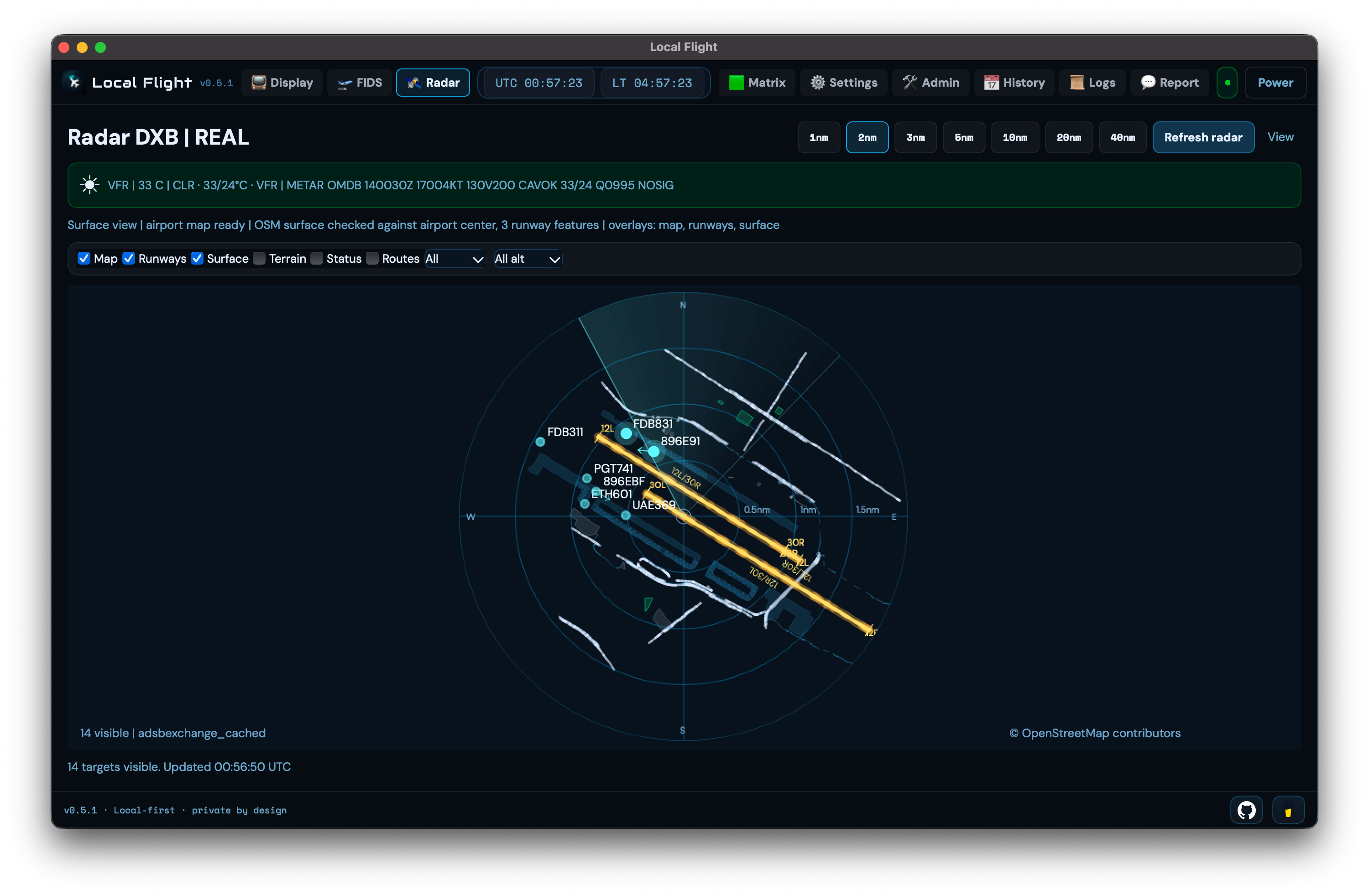The height and width of the screenshot is (896, 1369).
Task: Click the Refresh radar button
Action: point(1203,137)
